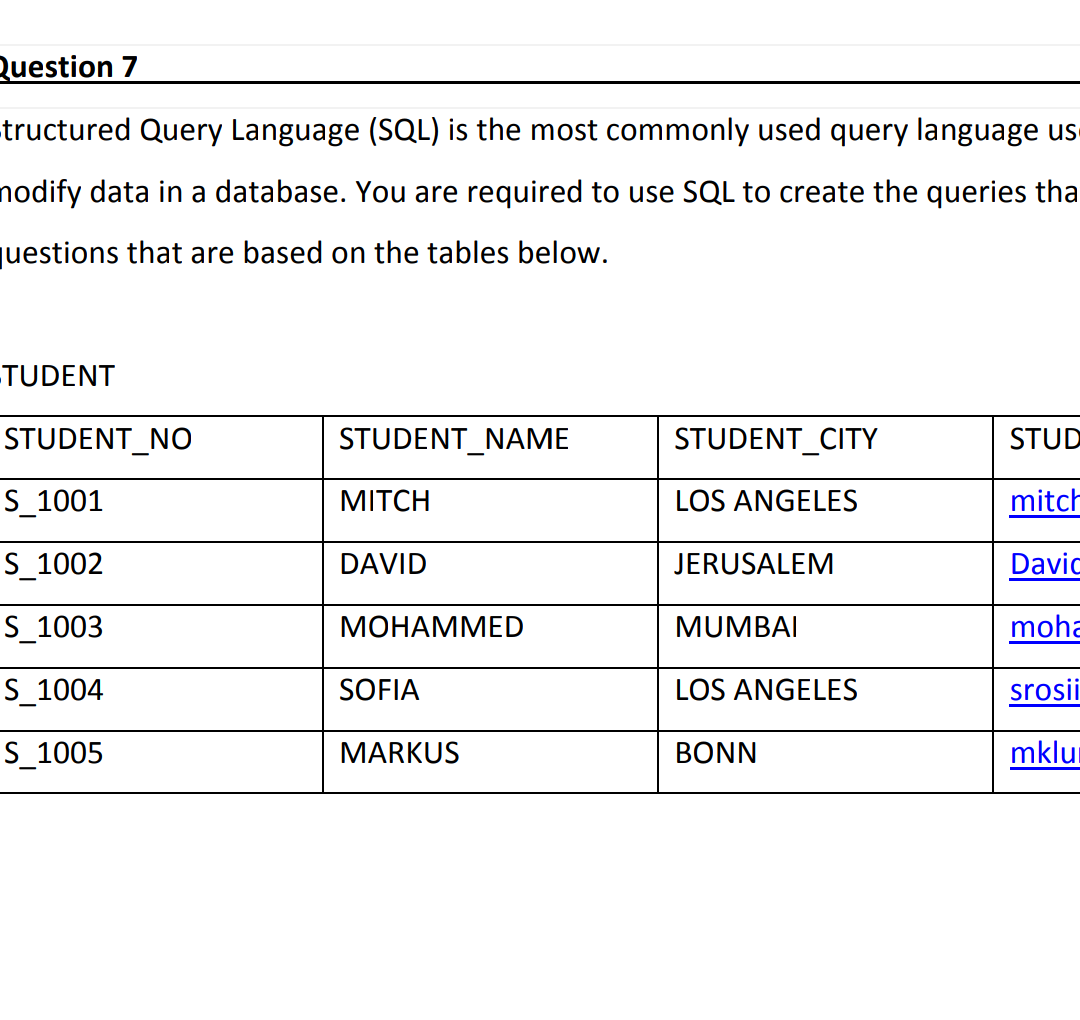
Task: Click the STUDENT table title text
Action: (57, 376)
